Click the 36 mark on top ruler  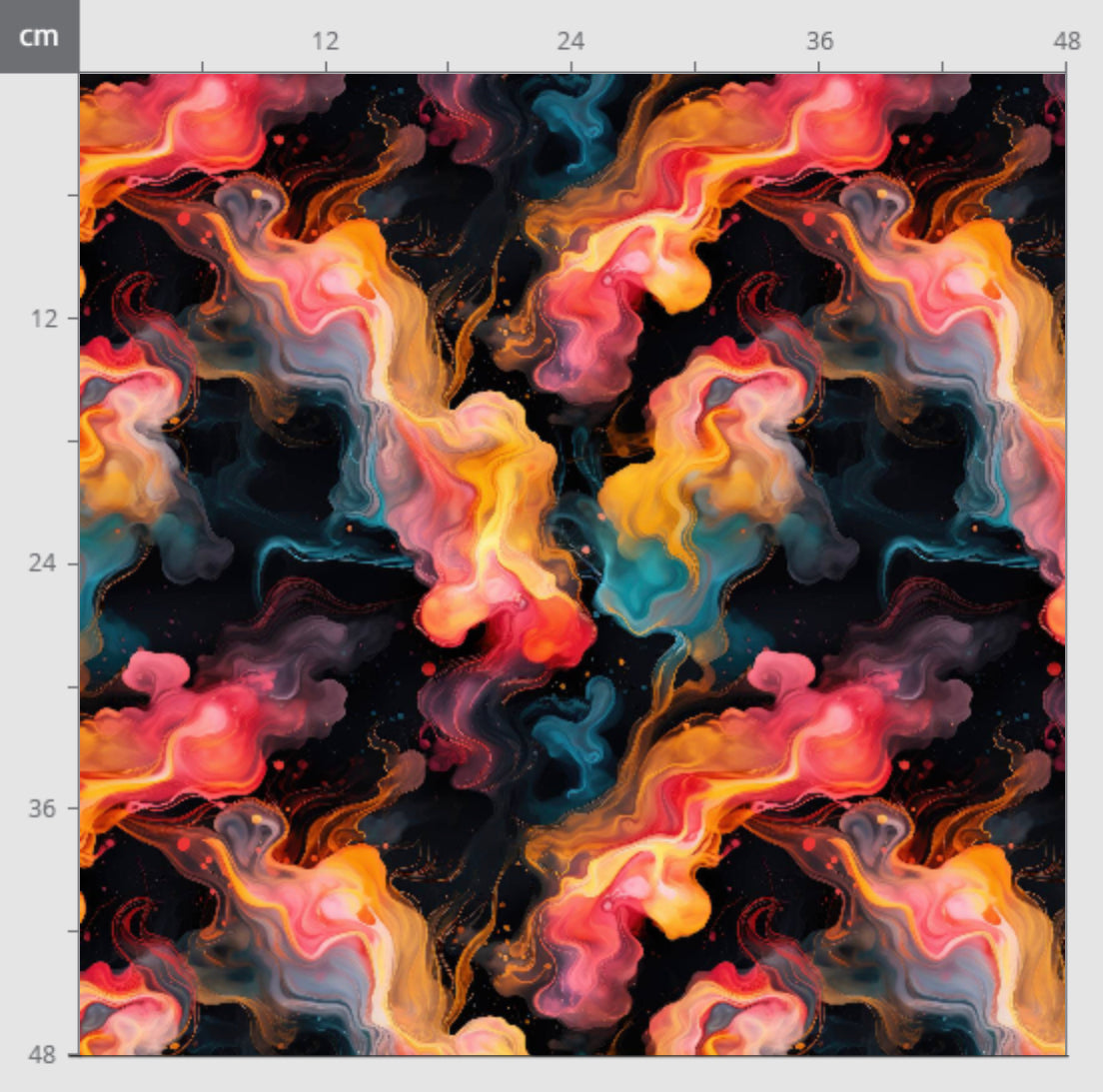(819, 42)
